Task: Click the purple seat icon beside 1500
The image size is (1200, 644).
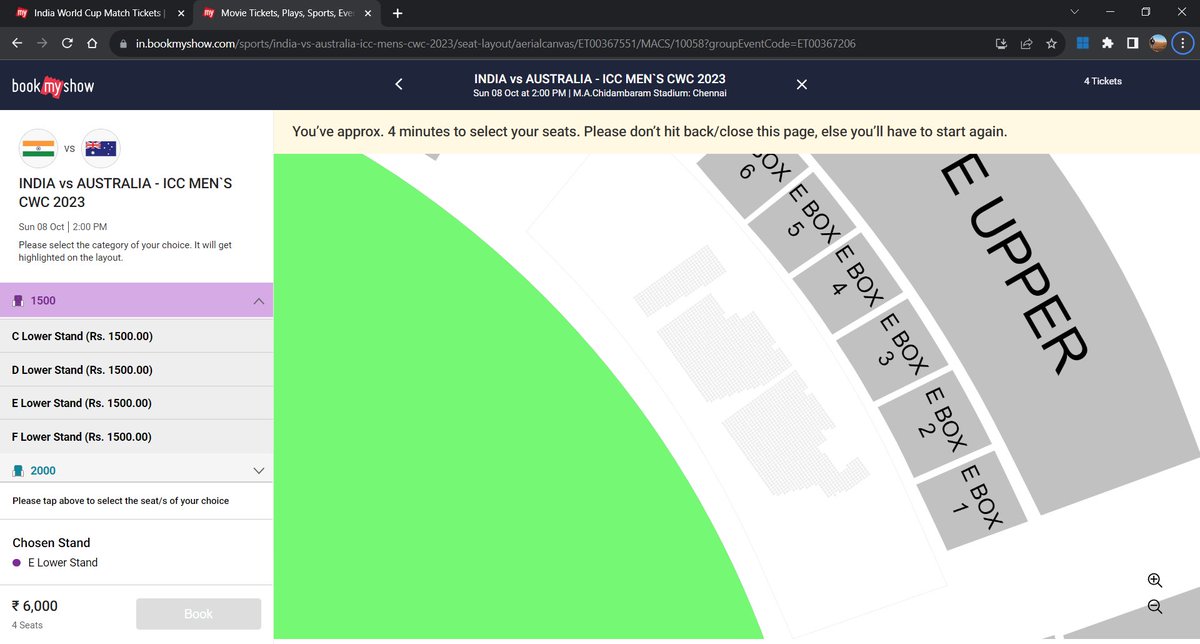Action: 17,300
